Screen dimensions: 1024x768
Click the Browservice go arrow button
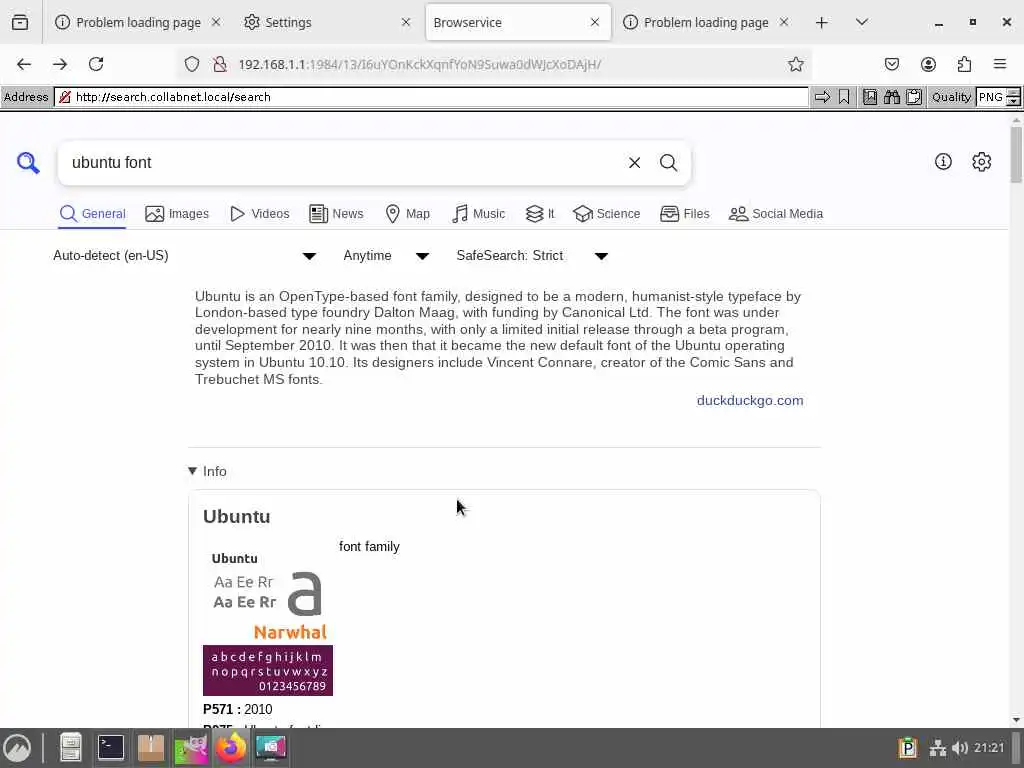click(x=822, y=97)
